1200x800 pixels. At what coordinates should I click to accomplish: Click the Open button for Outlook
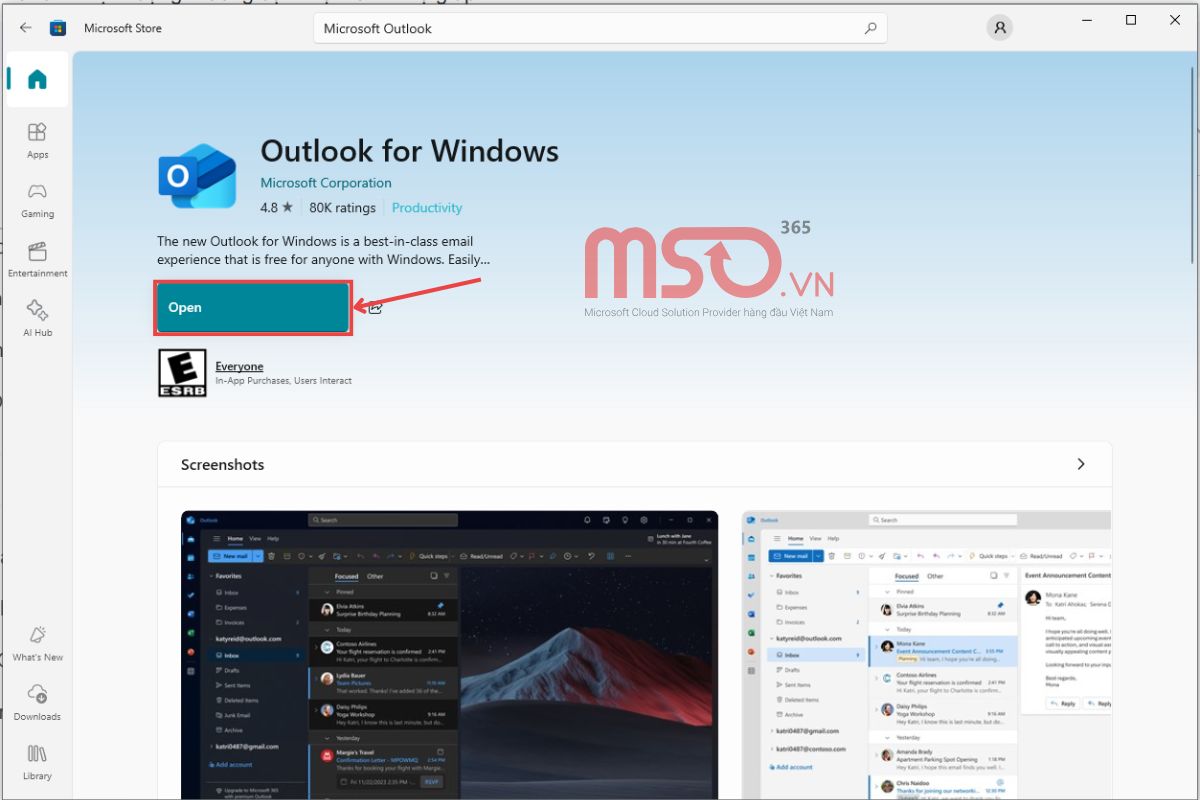pos(253,308)
